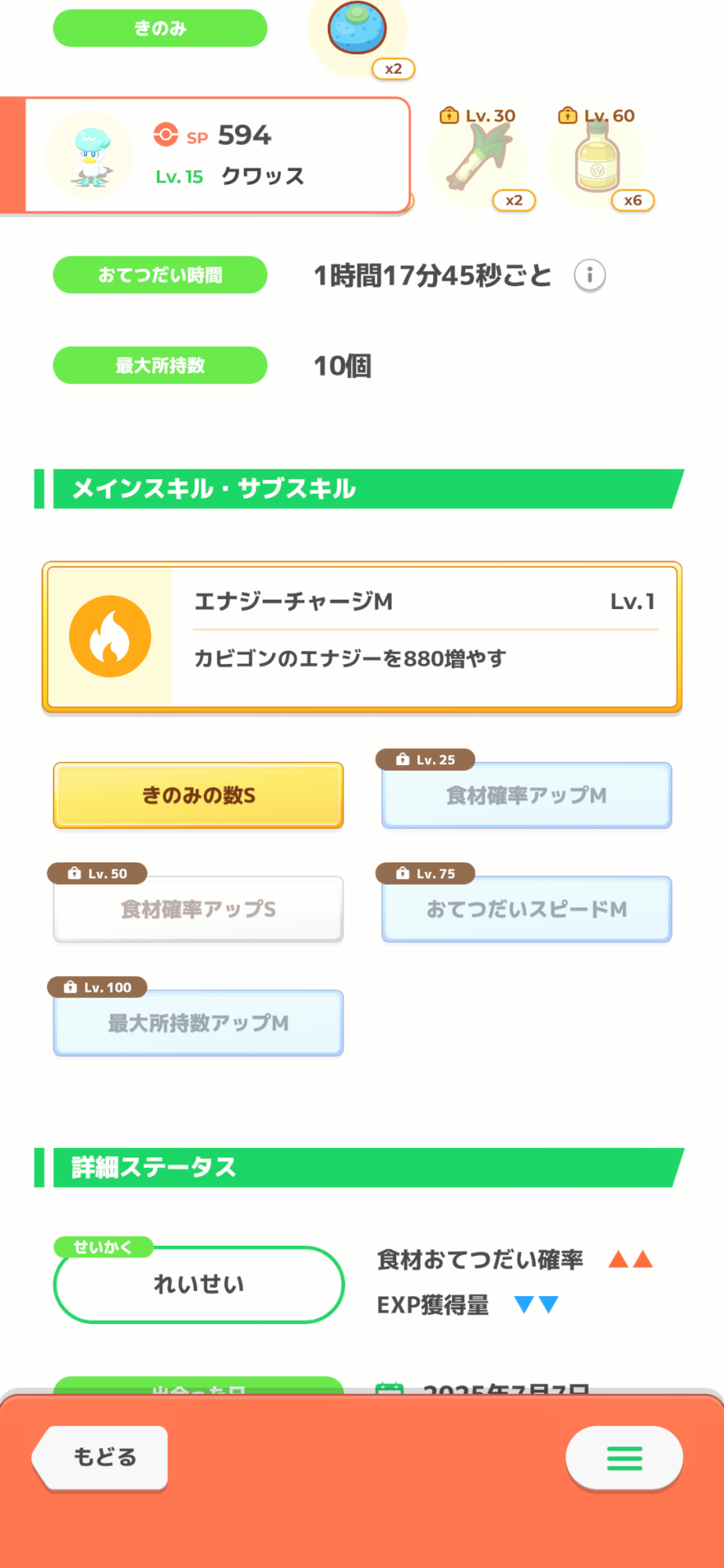Tap the blue berry icon

(x=357, y=28)
